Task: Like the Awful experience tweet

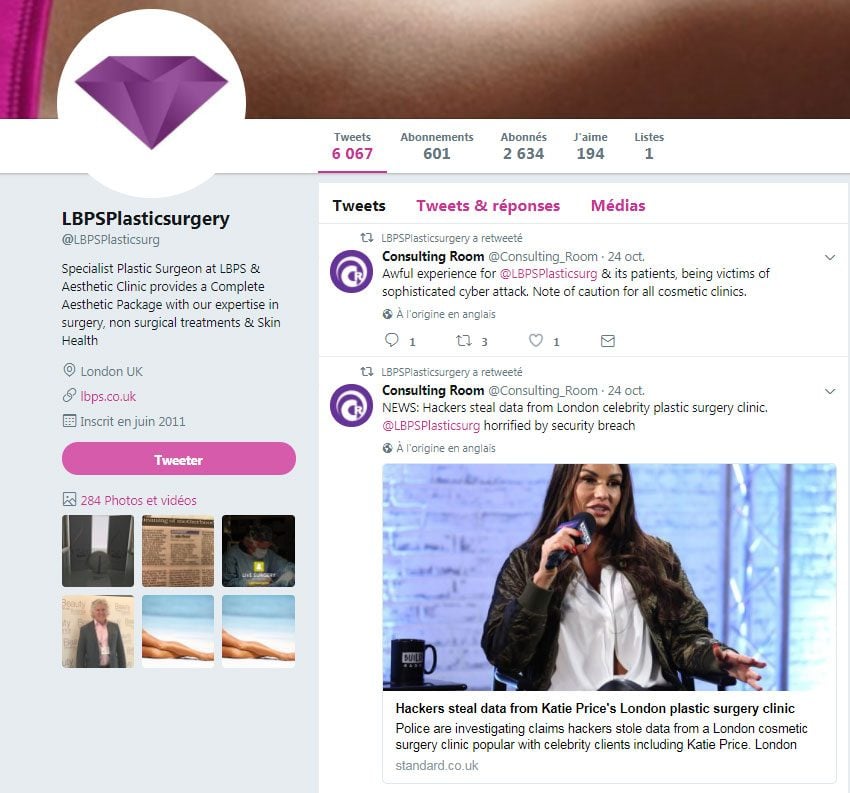Action: (x=536, y=340)
